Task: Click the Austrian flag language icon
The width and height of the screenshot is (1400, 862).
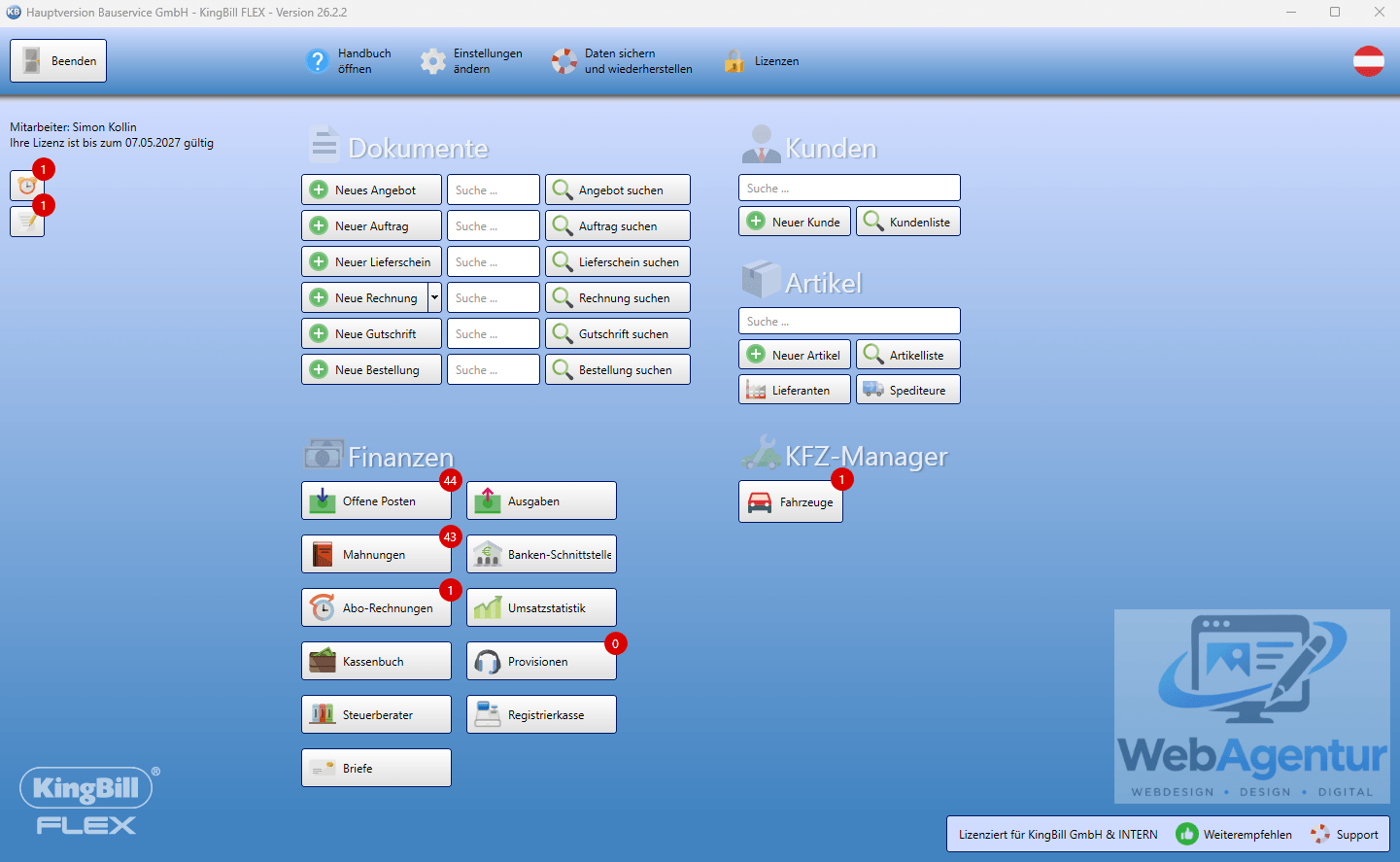Action: click(x=1369, y=61)
